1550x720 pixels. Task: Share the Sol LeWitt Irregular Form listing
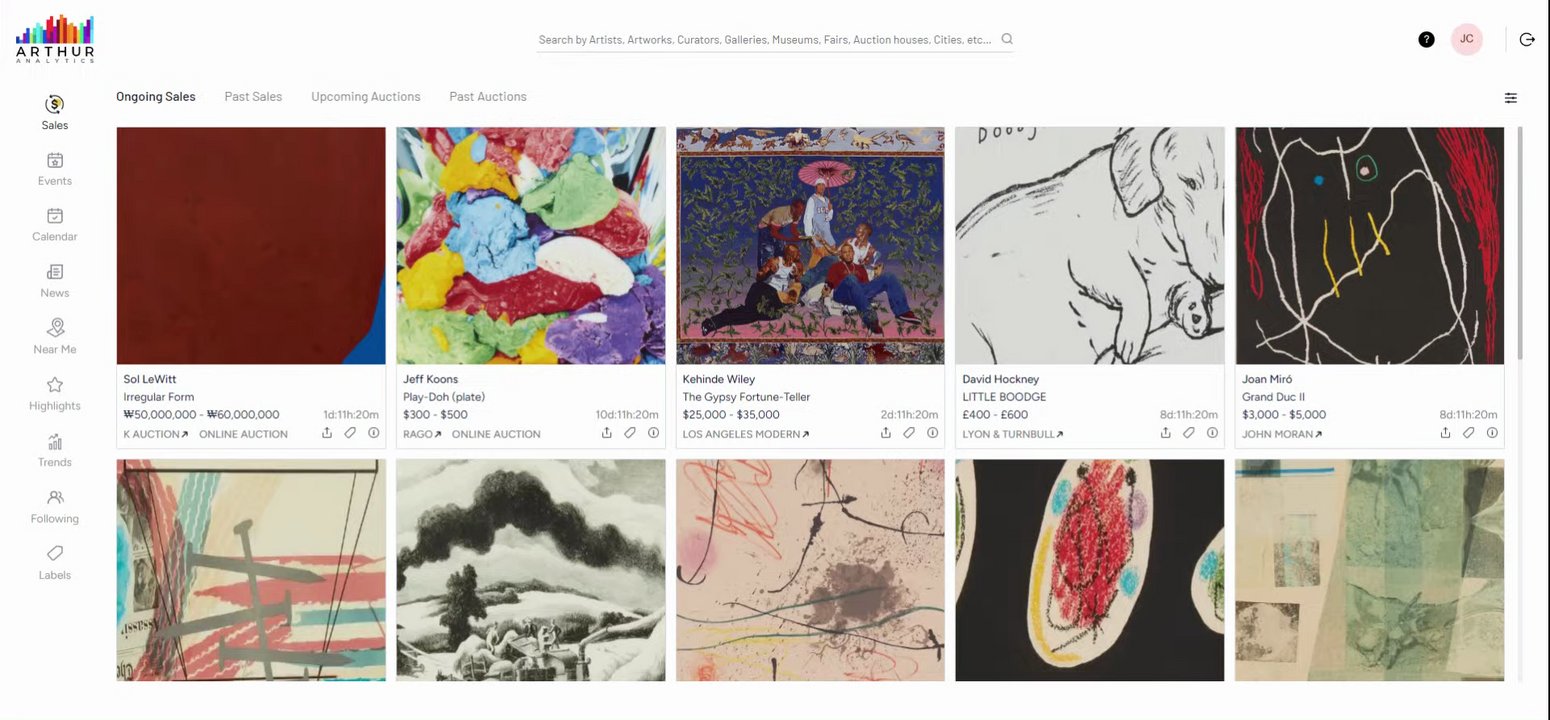click(327, 433)
